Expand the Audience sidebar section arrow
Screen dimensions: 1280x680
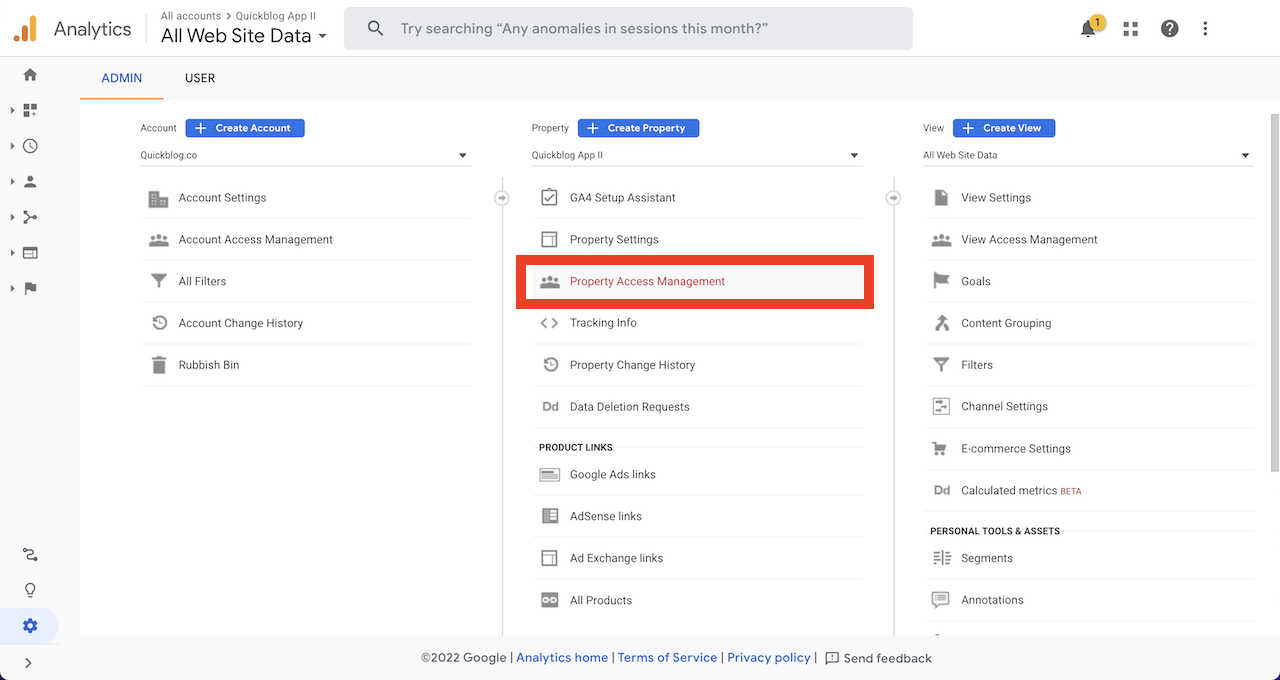[12, 182]
